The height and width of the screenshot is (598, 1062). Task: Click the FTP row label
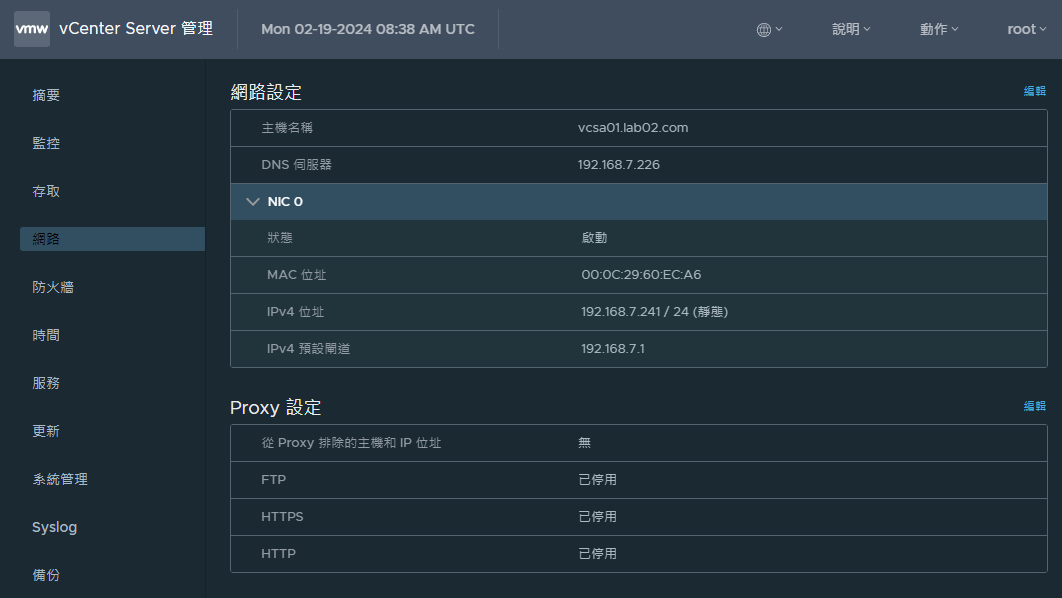[274, 479]
